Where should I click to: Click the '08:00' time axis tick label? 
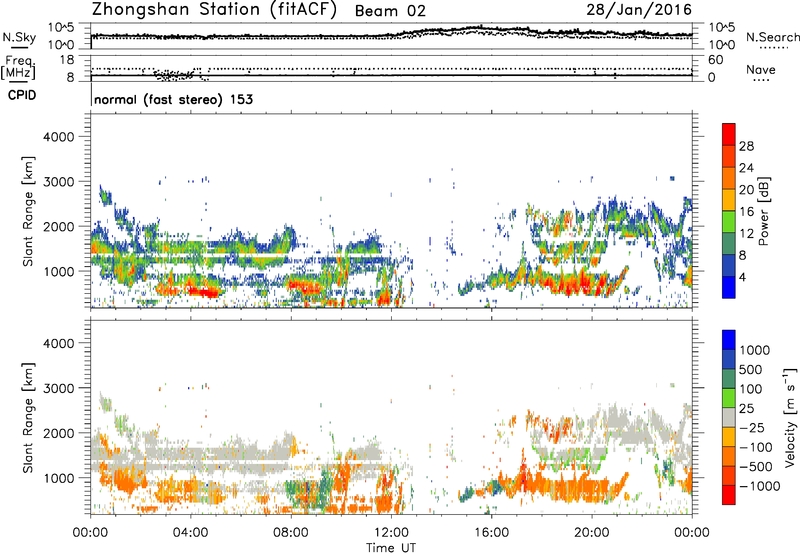click(291, 532)
